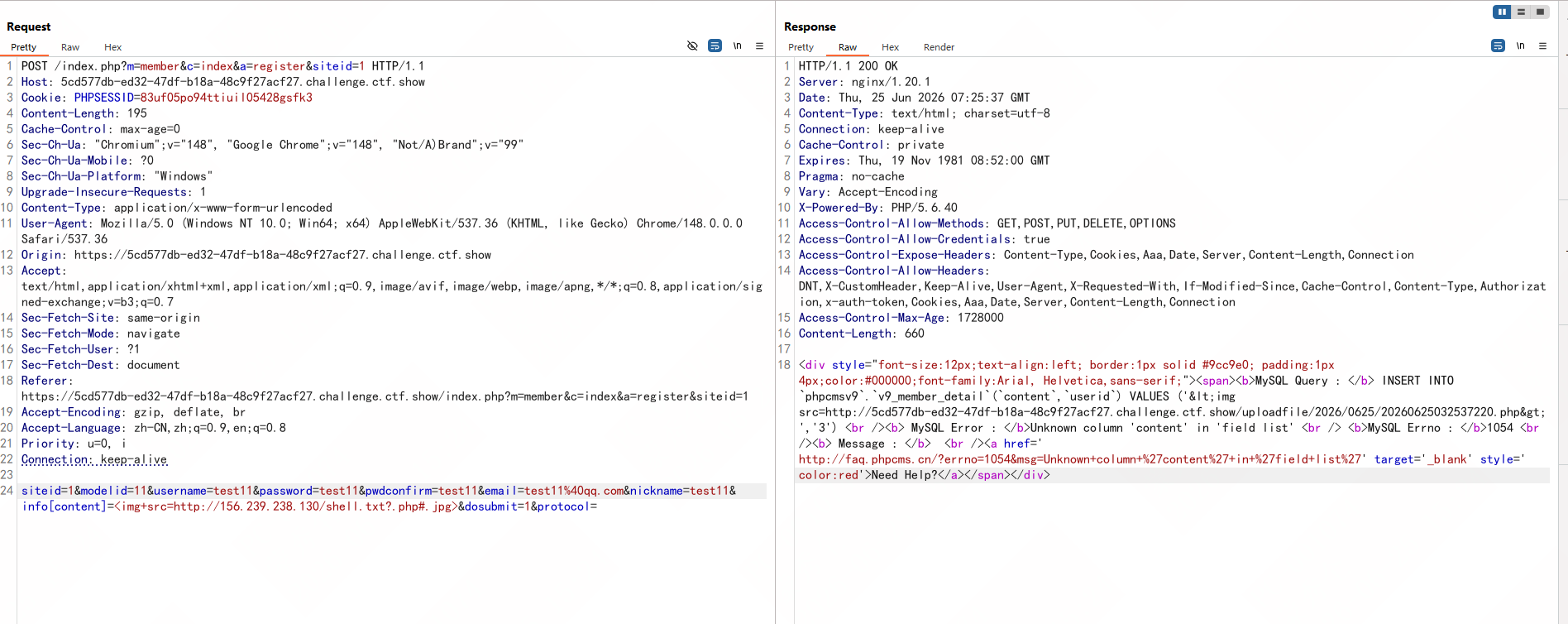Click the Accept-Encoding header line
The width and height of the screenshot is (1568, 624).
134,412
